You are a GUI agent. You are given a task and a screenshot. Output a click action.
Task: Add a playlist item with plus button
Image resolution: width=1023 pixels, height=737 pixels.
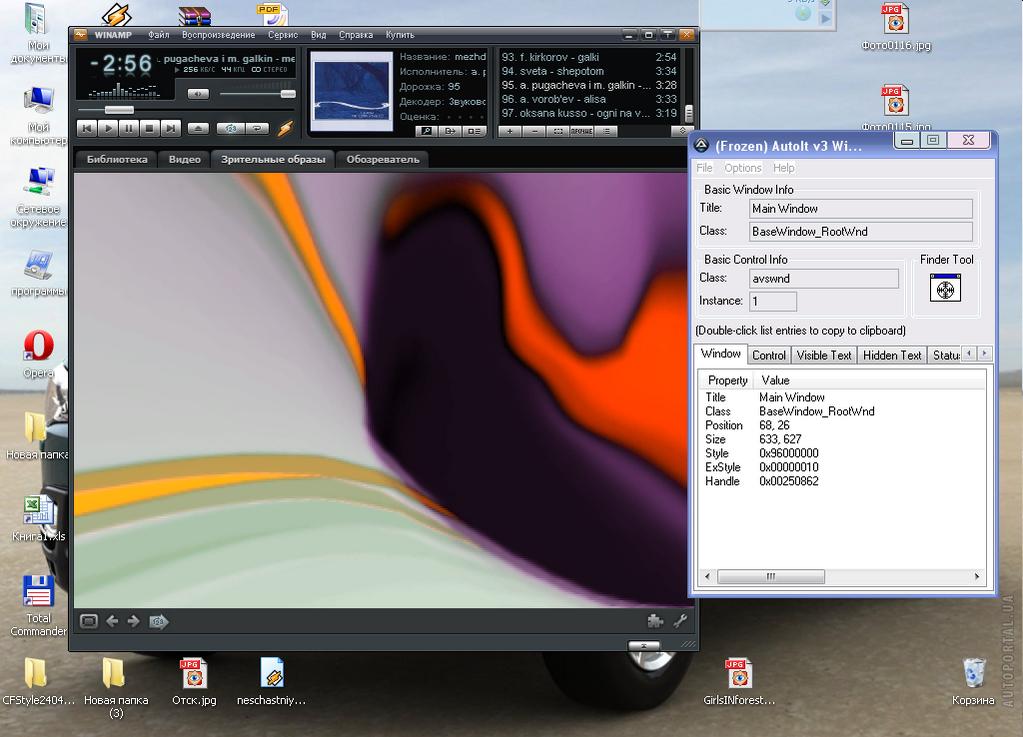510,131
